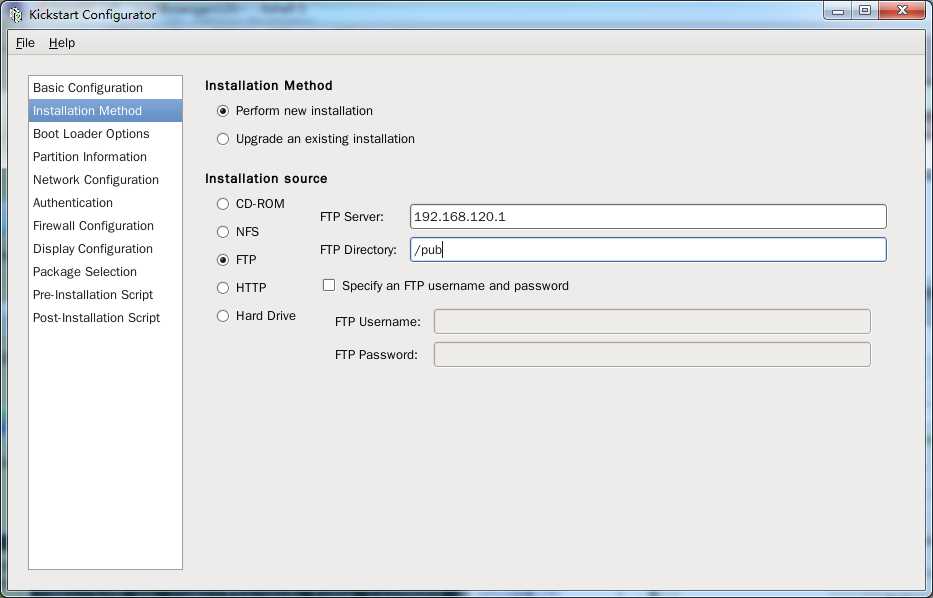
Task: Open Package Selection section
Action: (105, 272)
